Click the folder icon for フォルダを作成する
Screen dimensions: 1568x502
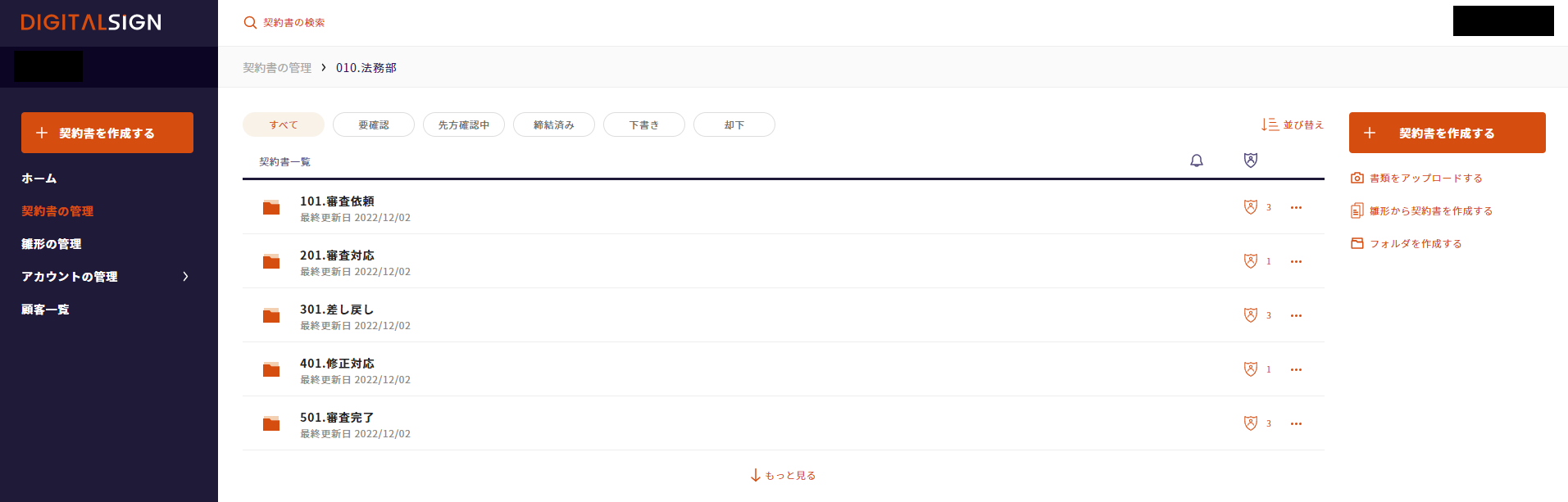pyautogui.click(x=1357, y=243)
